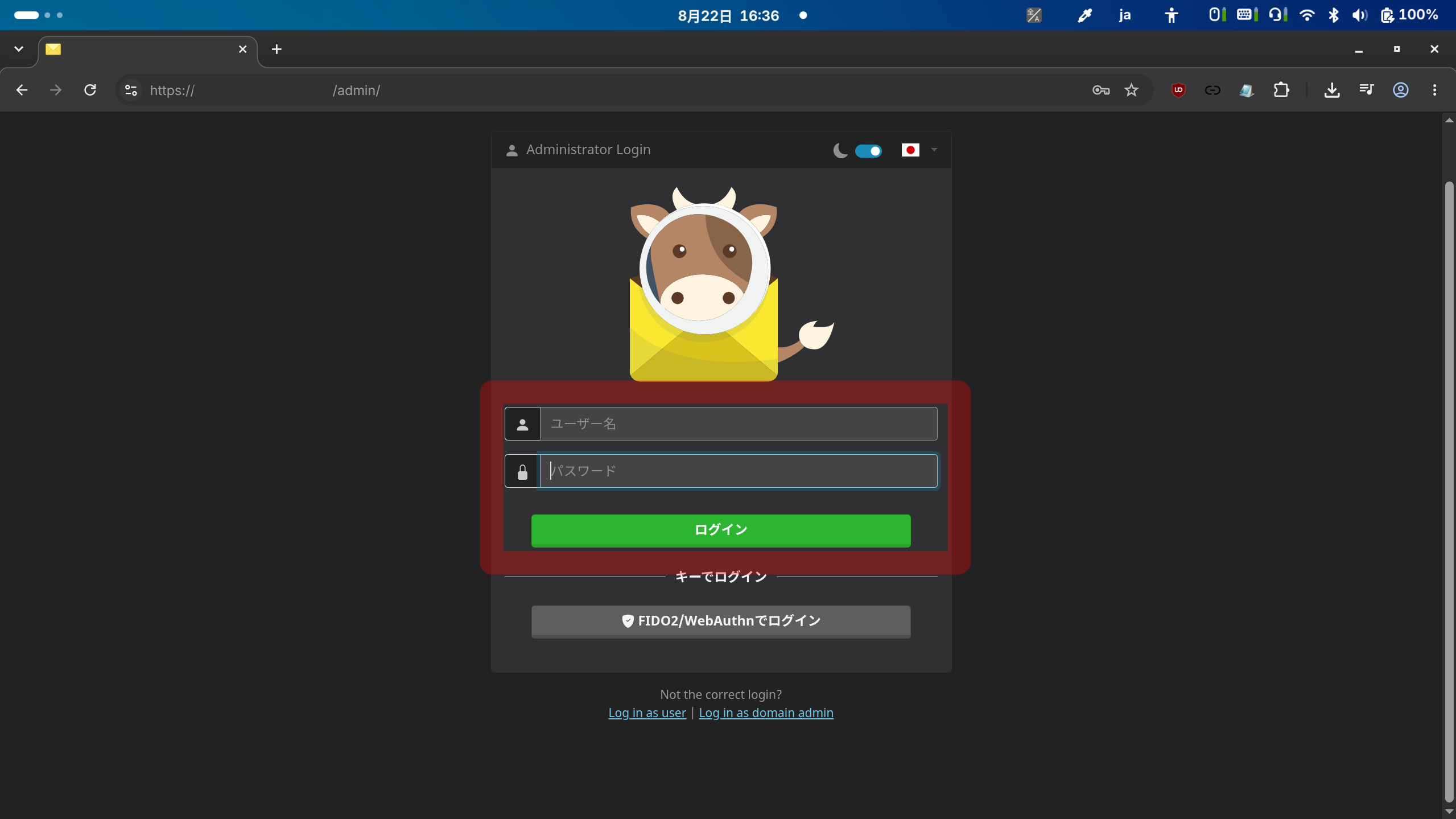Click the scrollbar down arrow
This screenshot has height=819, width=1456.
click(x=1449, y=812)
